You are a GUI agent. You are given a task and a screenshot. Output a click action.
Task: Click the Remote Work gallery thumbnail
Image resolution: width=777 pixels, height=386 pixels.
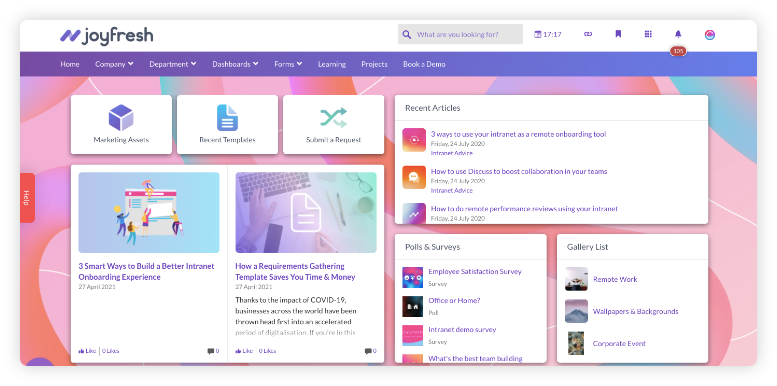coord(576,279)
